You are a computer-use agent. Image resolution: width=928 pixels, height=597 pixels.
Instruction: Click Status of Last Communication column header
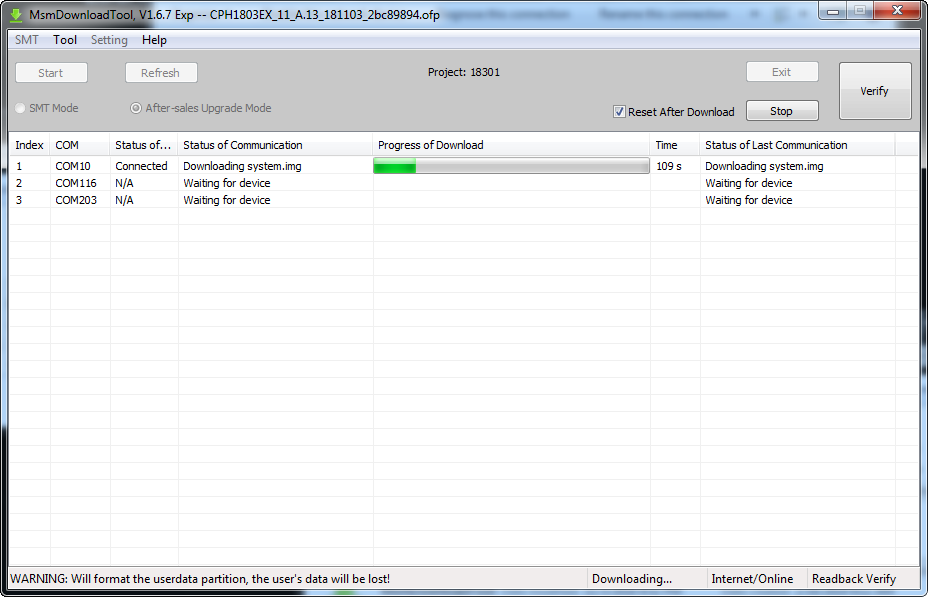(x=797, y=145)
